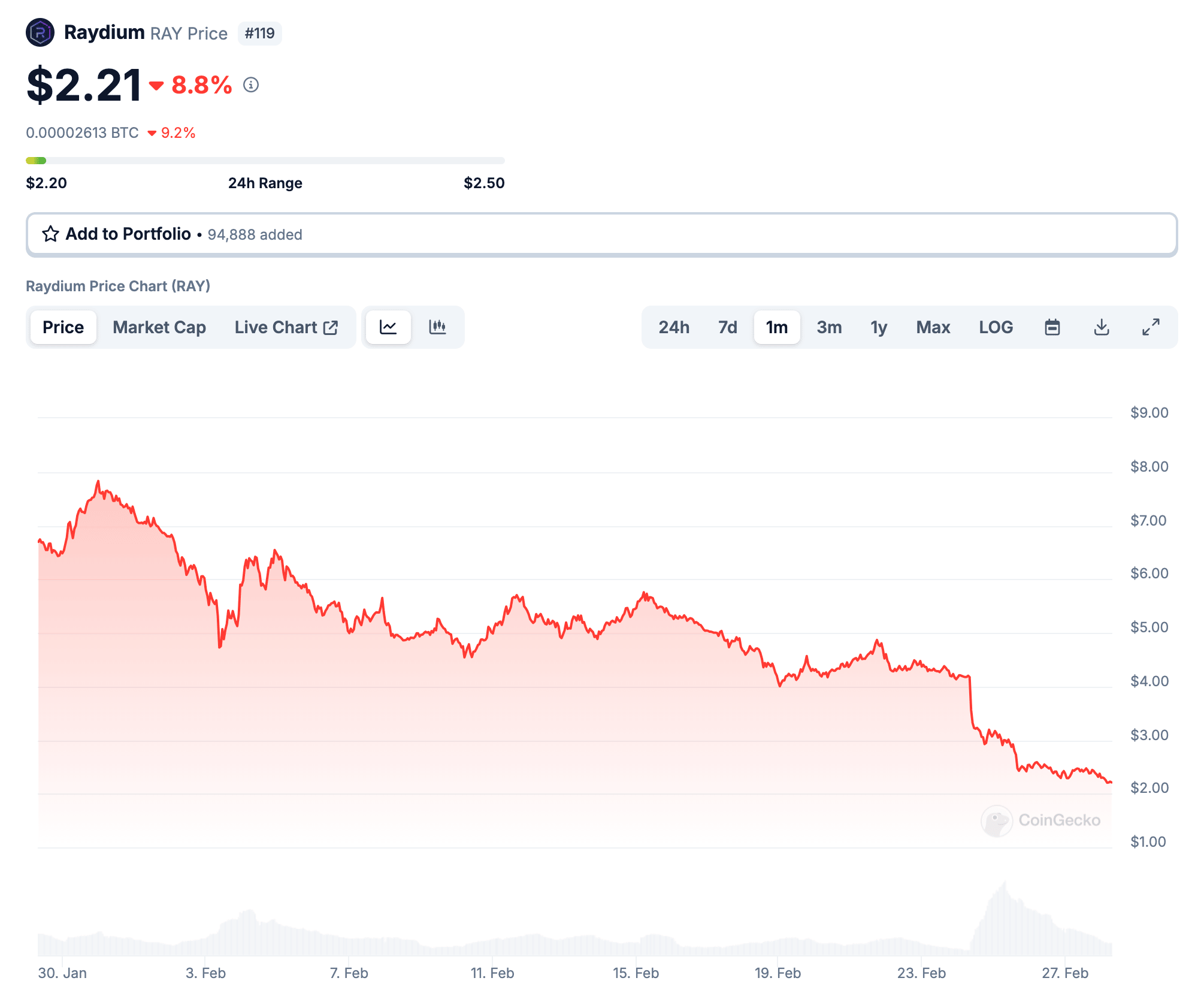The width and height of the screenshot is (1204, 1002).
Task: Select the 1m time range
Action: point(777,327)
